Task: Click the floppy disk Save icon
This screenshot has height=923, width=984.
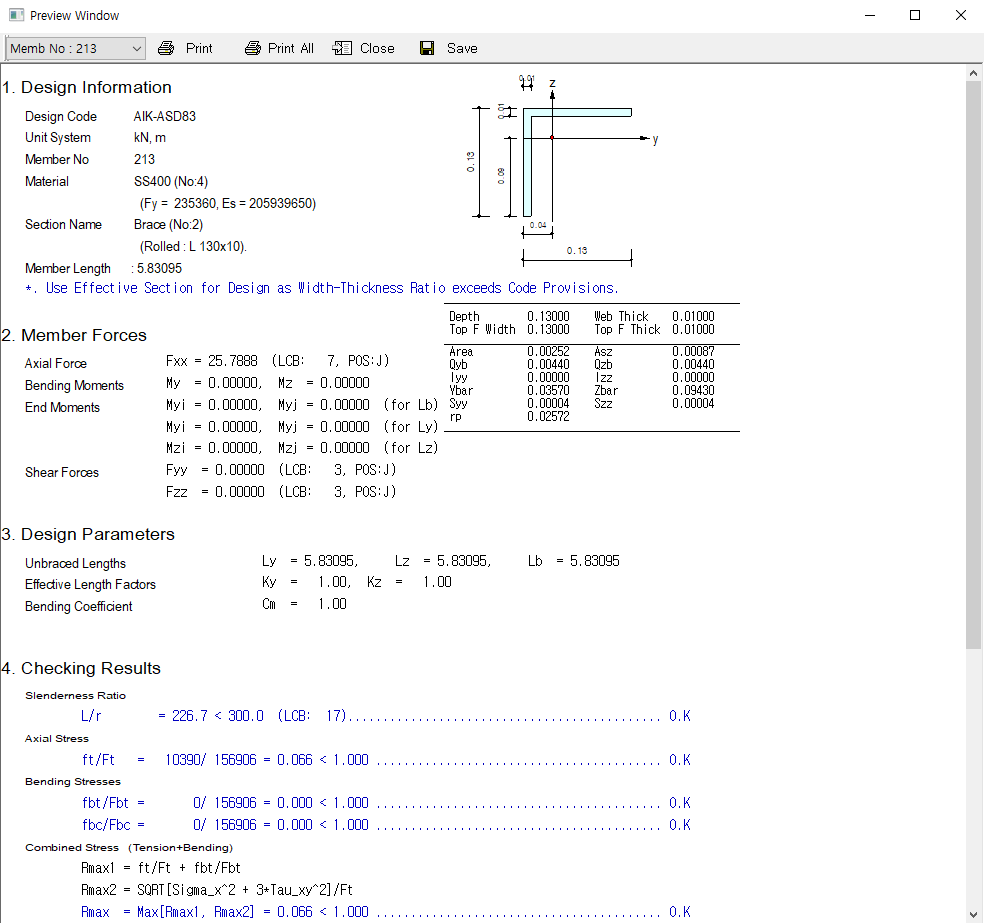Action: (427, 48)
